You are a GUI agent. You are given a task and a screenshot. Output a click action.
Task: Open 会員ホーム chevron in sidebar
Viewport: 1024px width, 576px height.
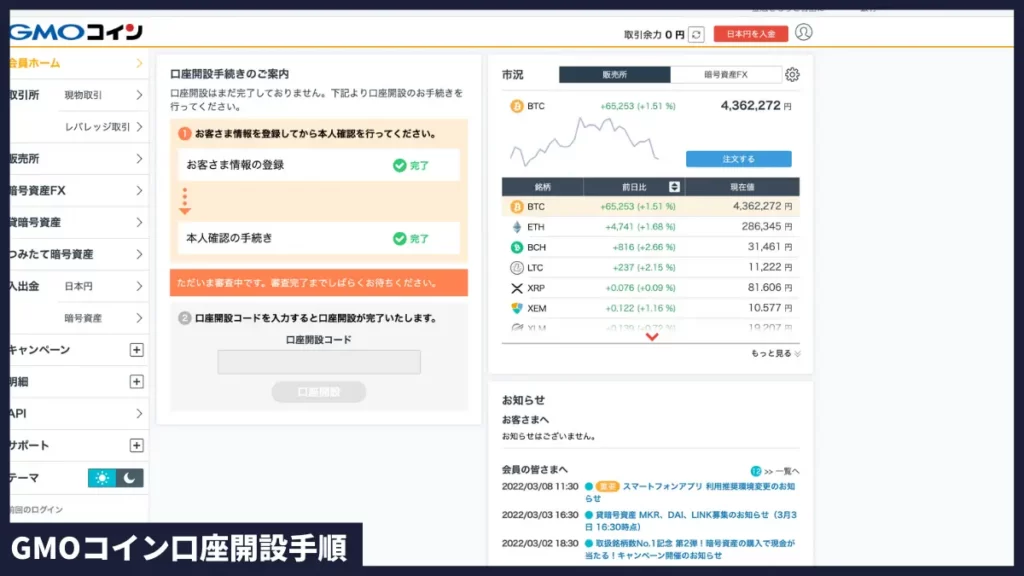coord(139,63)
